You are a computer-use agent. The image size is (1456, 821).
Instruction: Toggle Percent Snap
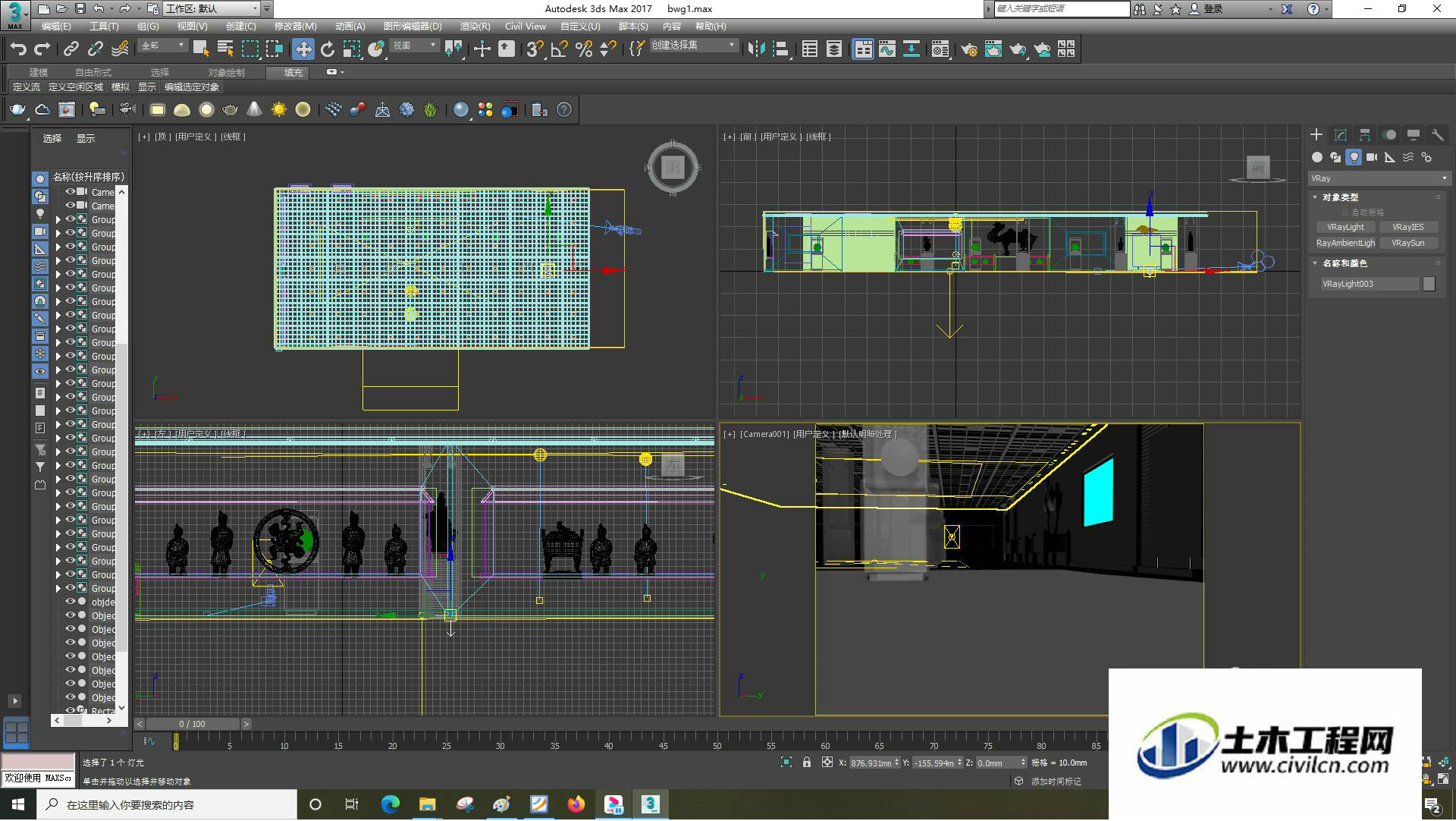584,49
